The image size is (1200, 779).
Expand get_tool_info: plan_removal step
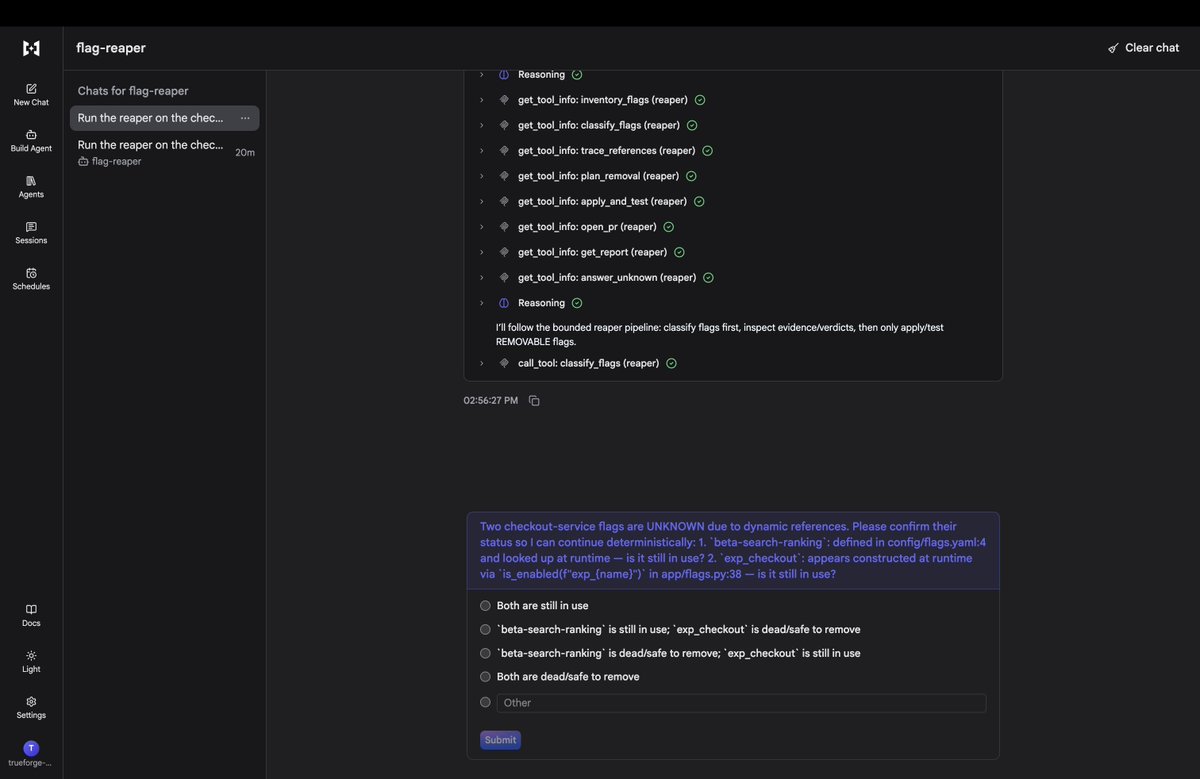[481, 176]
